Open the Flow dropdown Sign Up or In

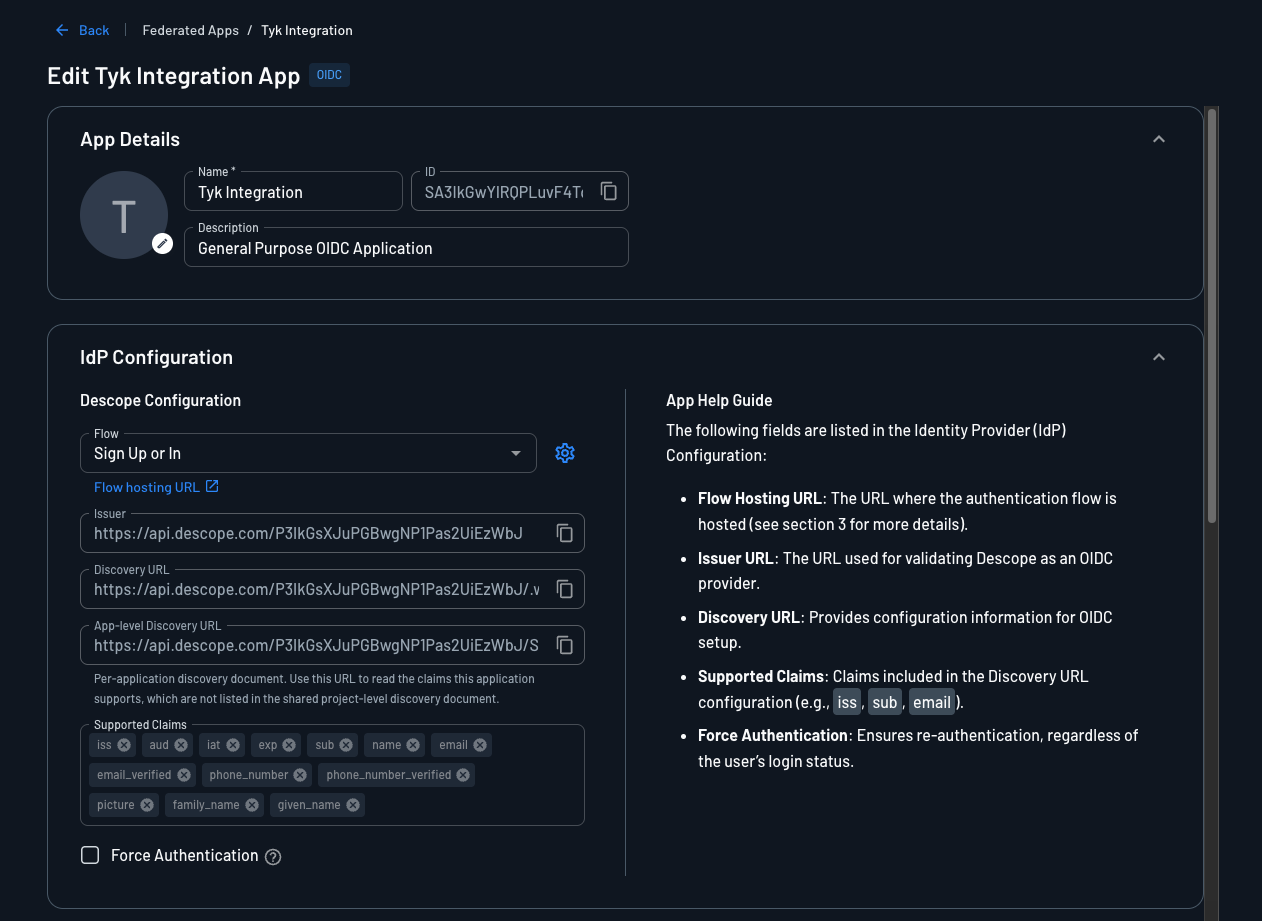pos(308,453)
